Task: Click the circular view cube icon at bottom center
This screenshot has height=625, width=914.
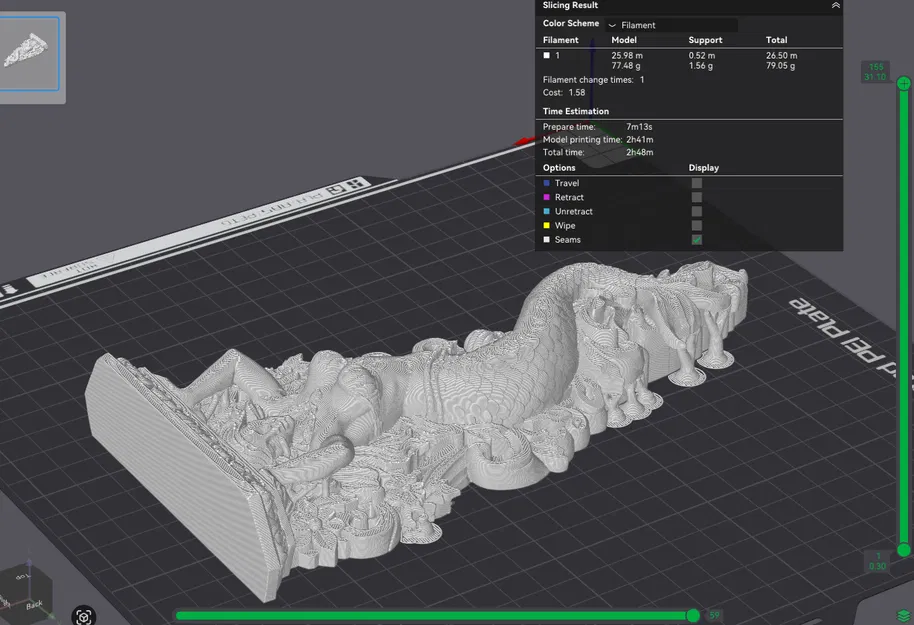Action: [84, 617]
